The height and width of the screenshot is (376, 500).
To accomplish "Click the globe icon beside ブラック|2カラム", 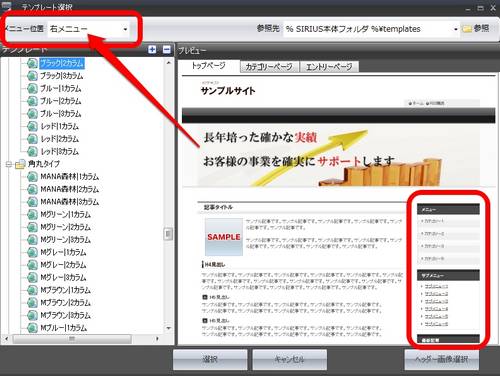I will 32,63.
